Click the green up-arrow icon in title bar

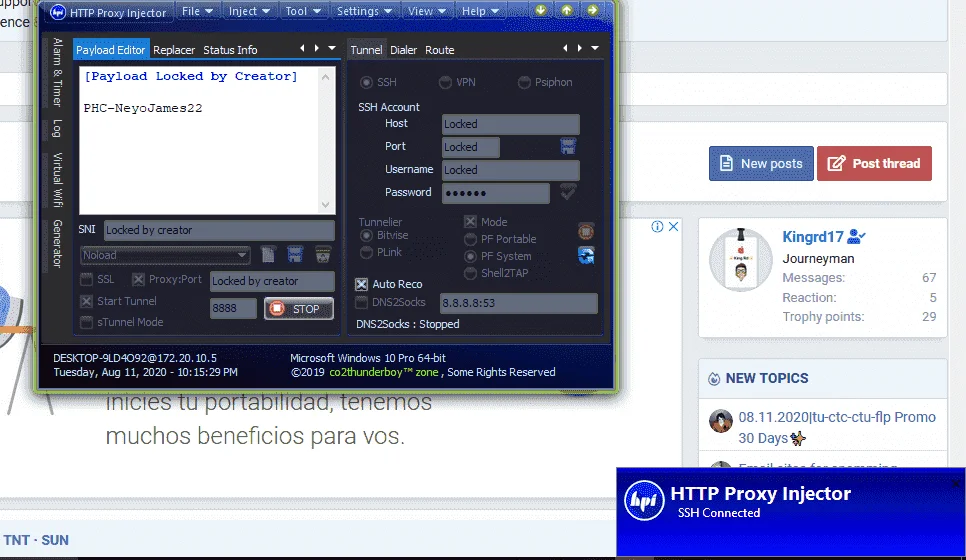(566, 10)
